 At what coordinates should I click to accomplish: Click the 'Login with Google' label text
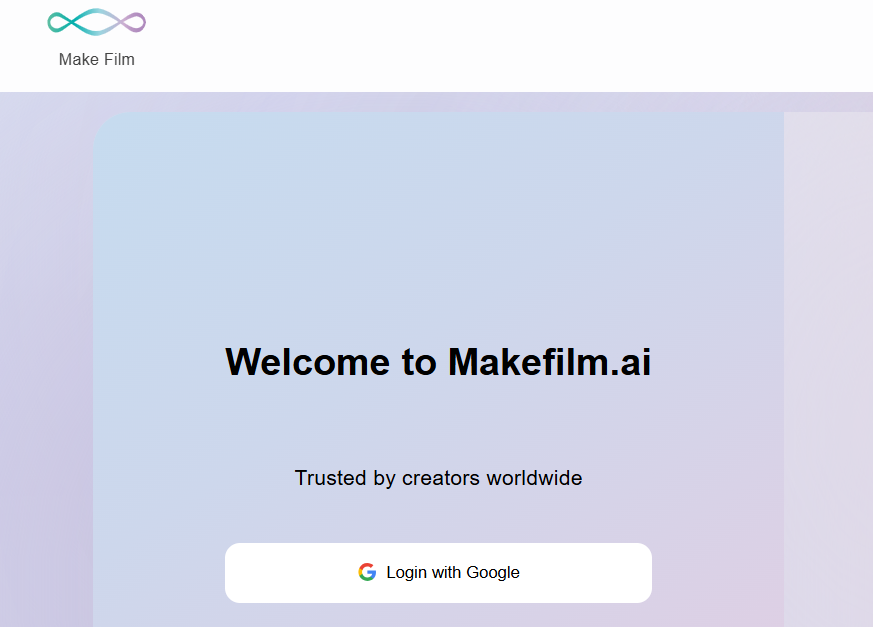[x=453, y=572]
